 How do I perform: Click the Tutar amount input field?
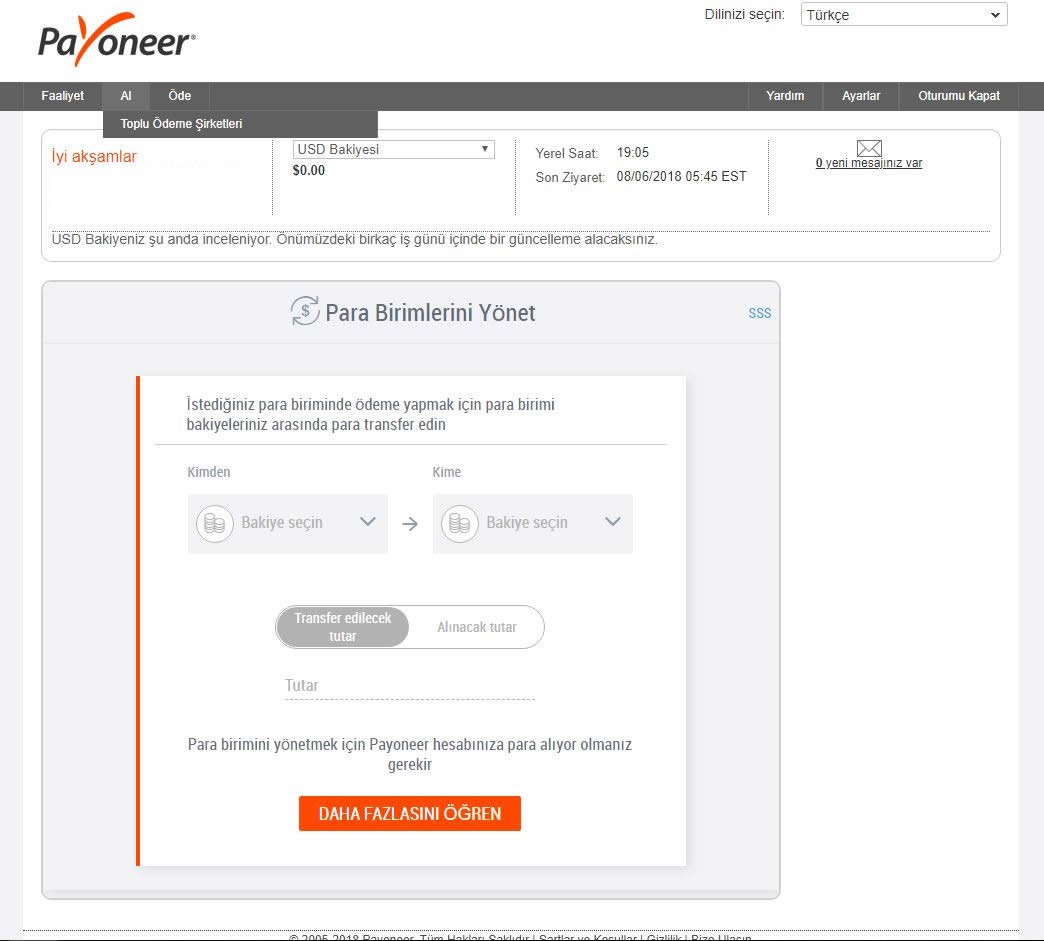click(409, 686)
